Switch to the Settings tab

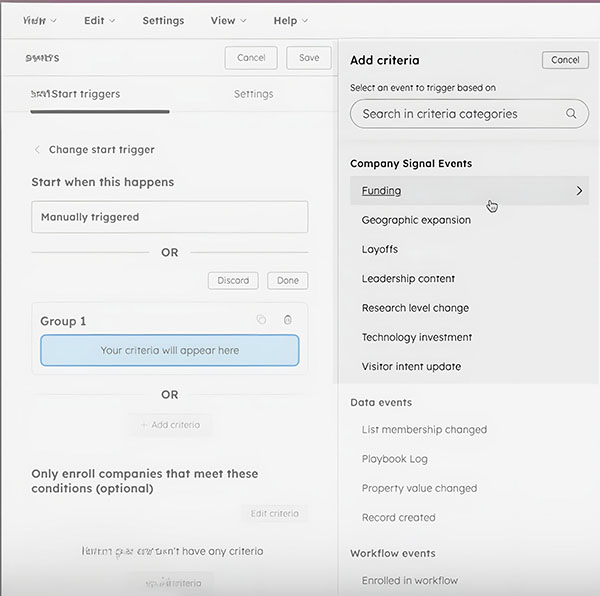[x=253, y=94]
